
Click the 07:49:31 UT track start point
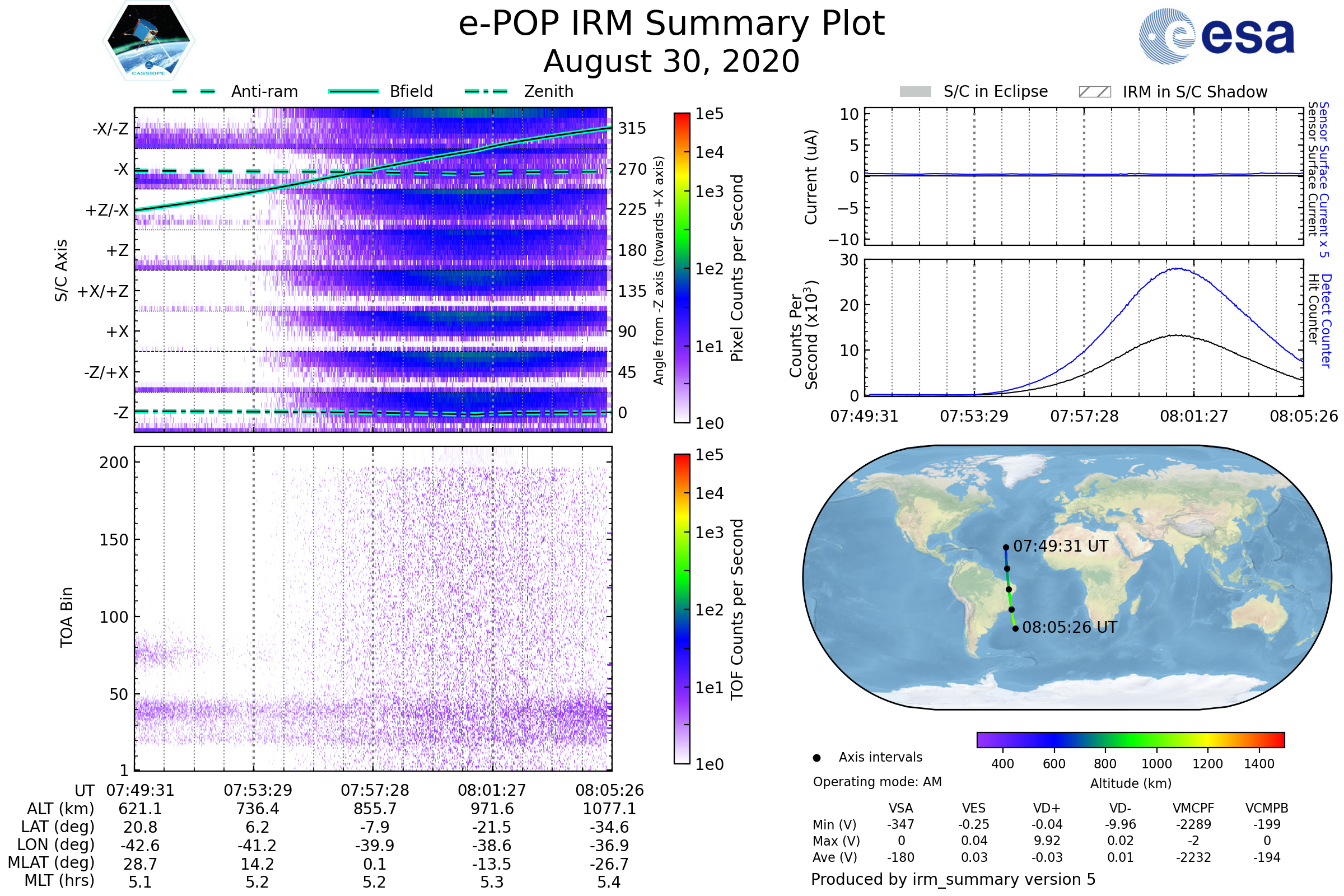[x=1006, y=548]
